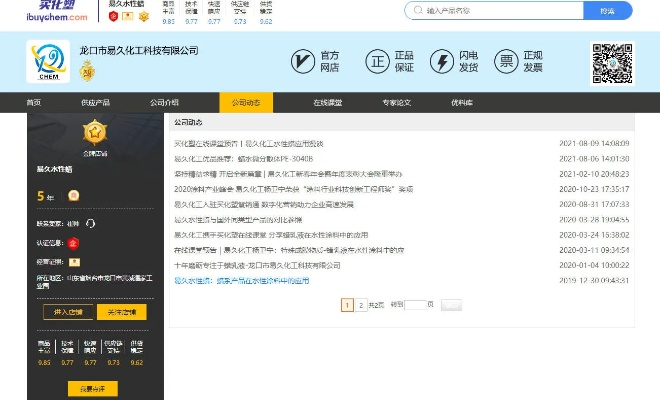This screenshot has width=660, height=400.
Task: Click the QR code image in header
Action: (612, 62)
